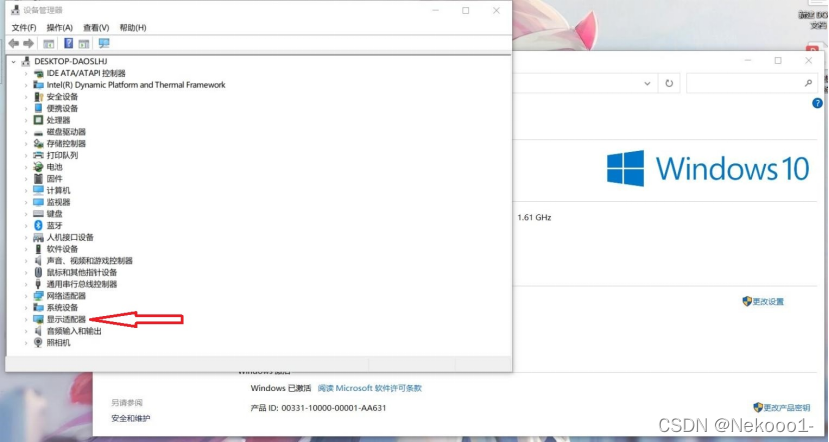The width and height of the screenshot is (829, 442).
Task: Open 阅读 Microsoft 软件许可条款 link
Action: [370, 388]
